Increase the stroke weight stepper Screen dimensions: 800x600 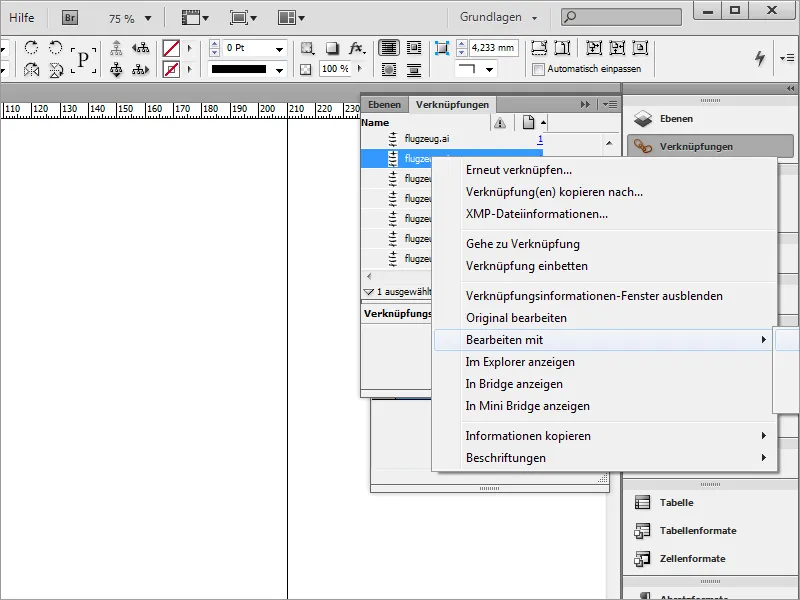pyautogui.click(x=214, y=44)
